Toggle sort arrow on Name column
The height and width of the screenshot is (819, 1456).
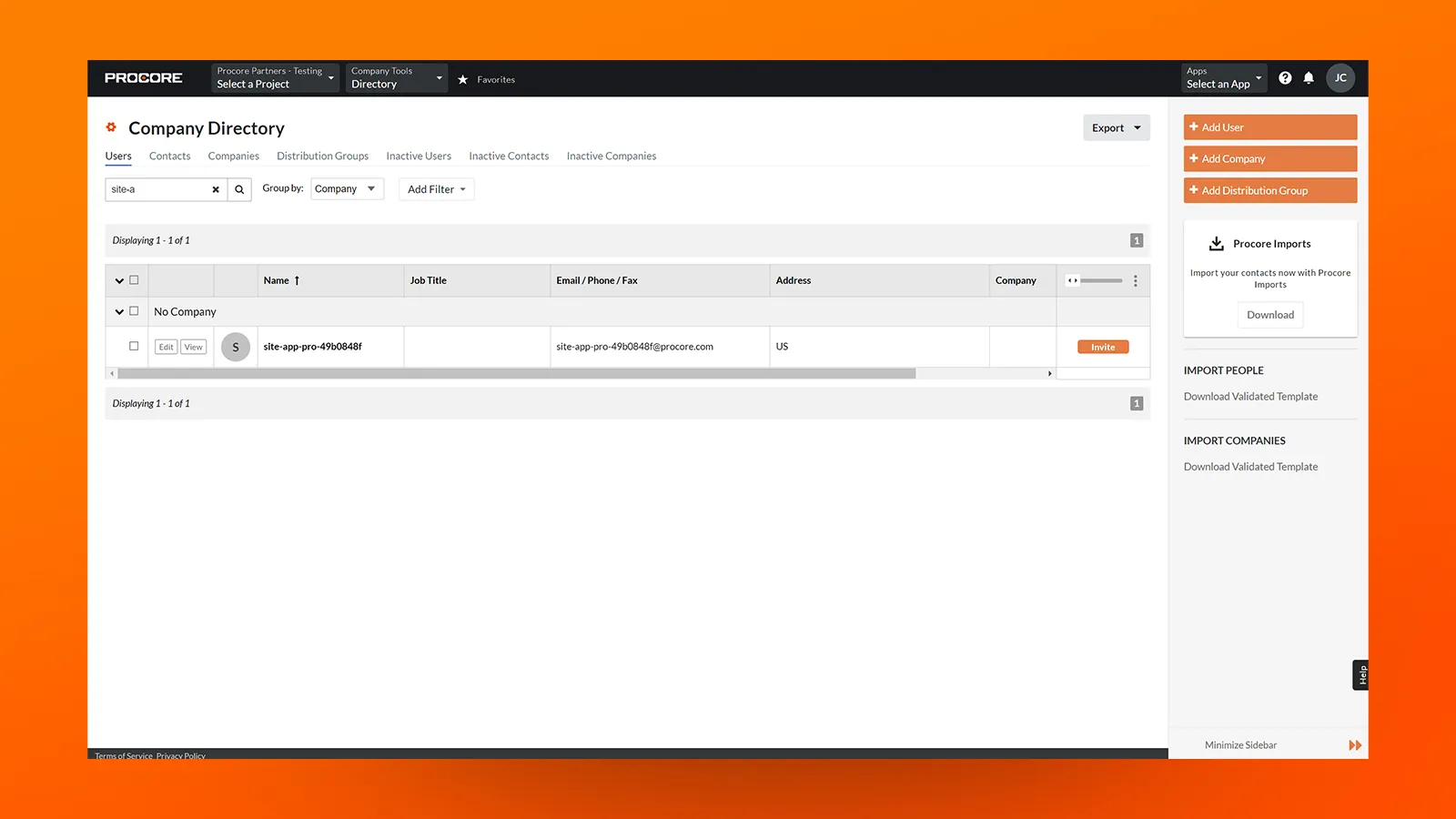coord(297,281)
